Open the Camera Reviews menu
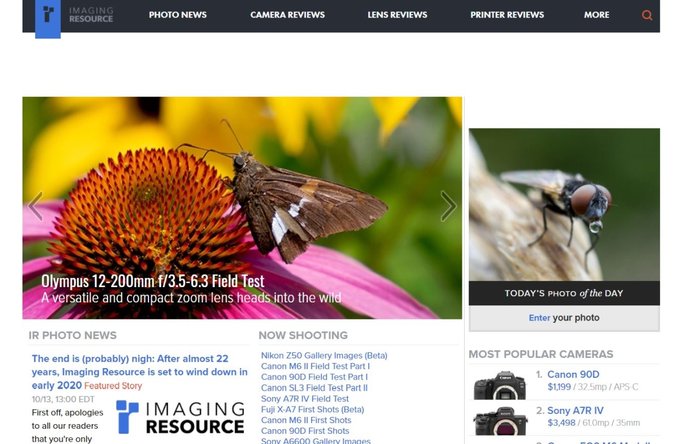 pos(288,15)
